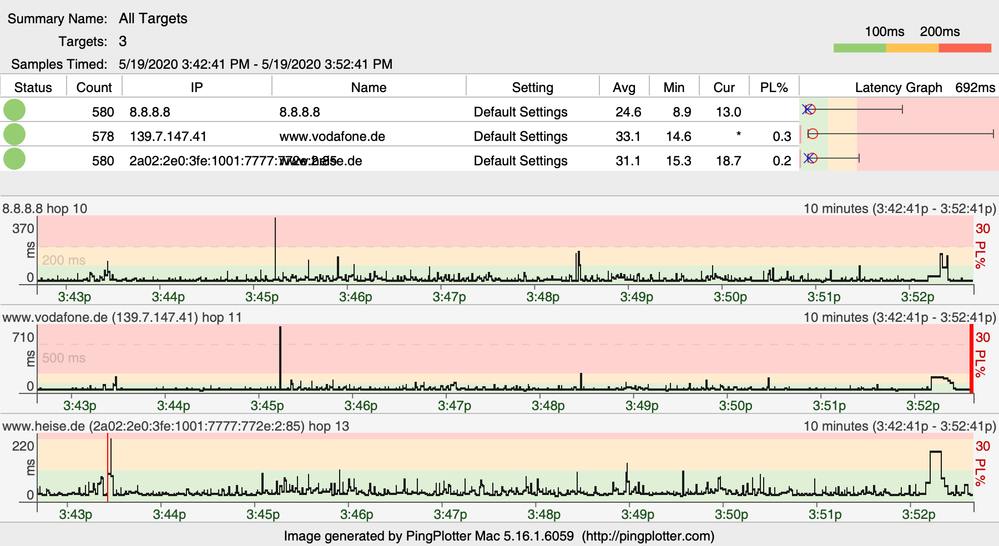The width and height of the screenshot is (999, 546).
Task: Click the Samples Timed date range text
Action: [x=255, y=64]
